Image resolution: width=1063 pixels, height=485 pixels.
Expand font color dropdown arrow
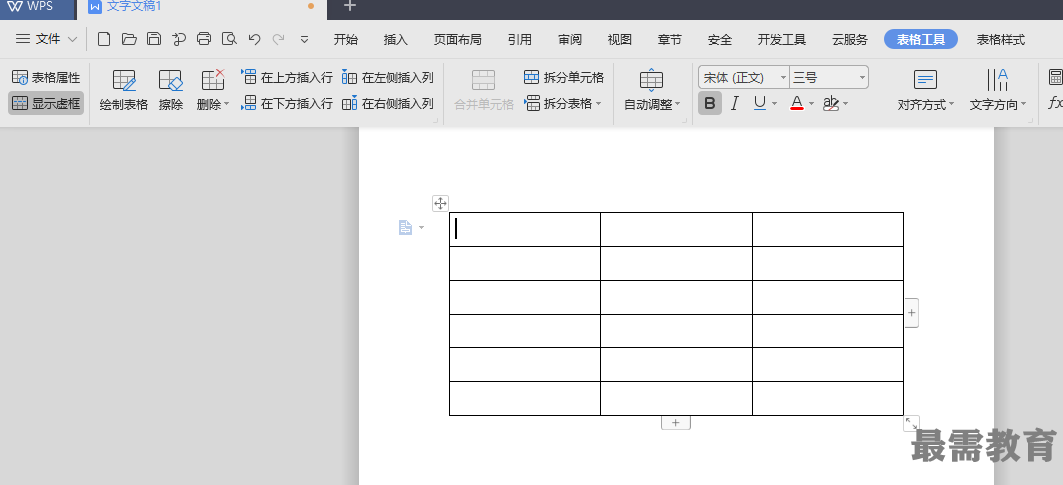[x=811, y=104]
